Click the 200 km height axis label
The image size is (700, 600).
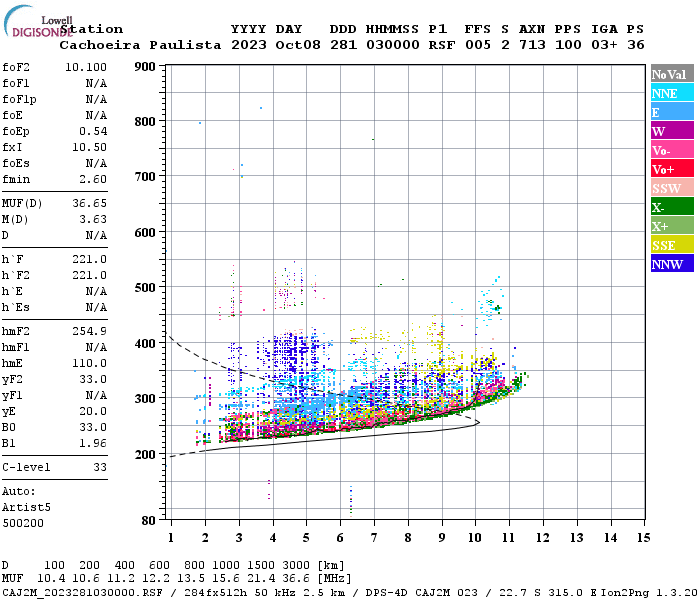[x=145, y=454]
